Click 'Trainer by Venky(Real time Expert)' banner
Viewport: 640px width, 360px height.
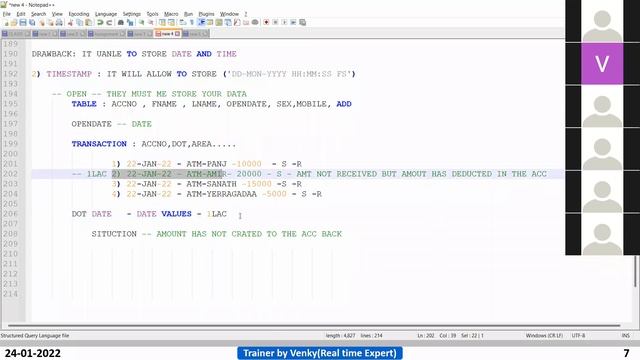click(320, 353)
